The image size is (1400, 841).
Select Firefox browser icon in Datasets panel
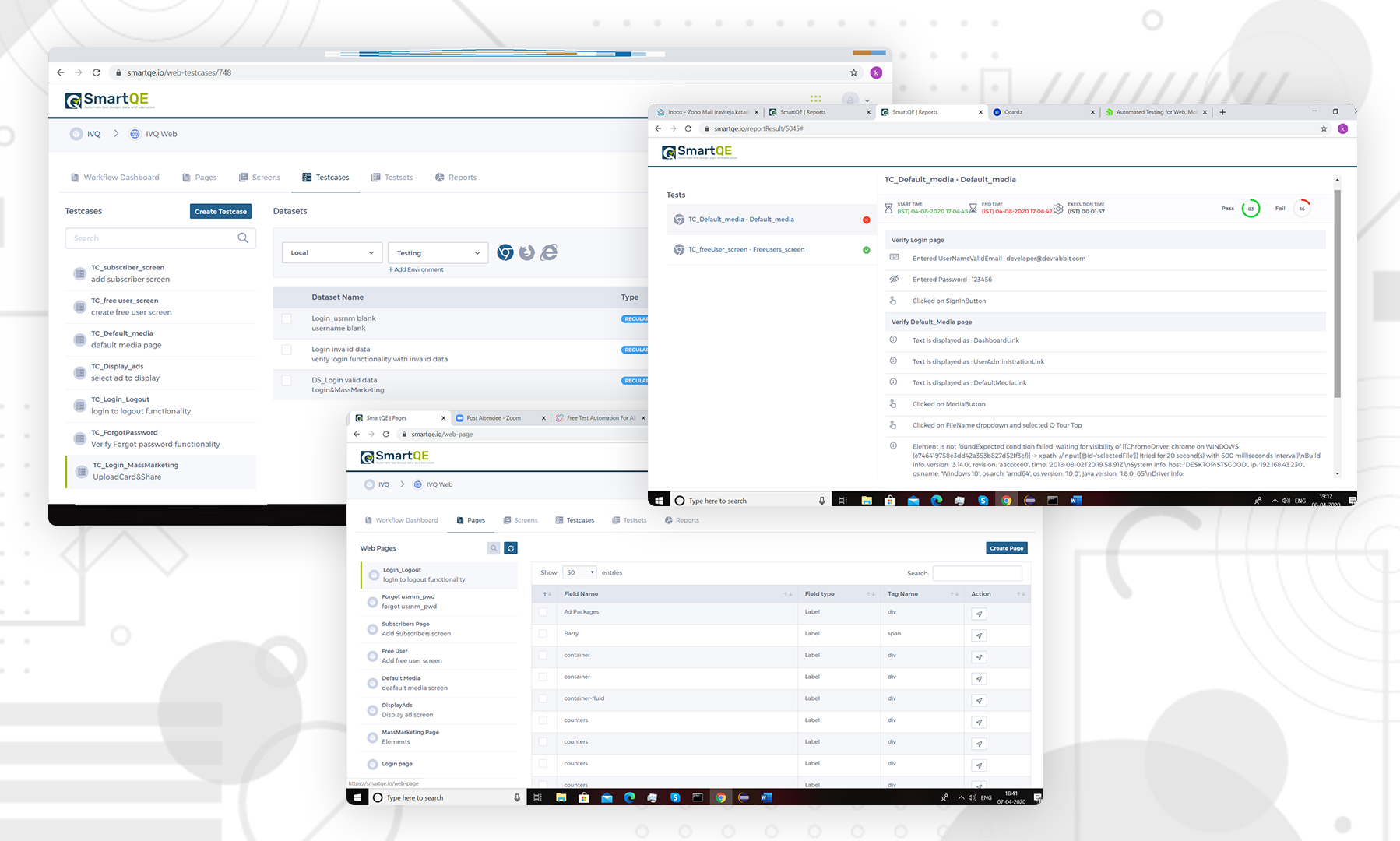527,252
